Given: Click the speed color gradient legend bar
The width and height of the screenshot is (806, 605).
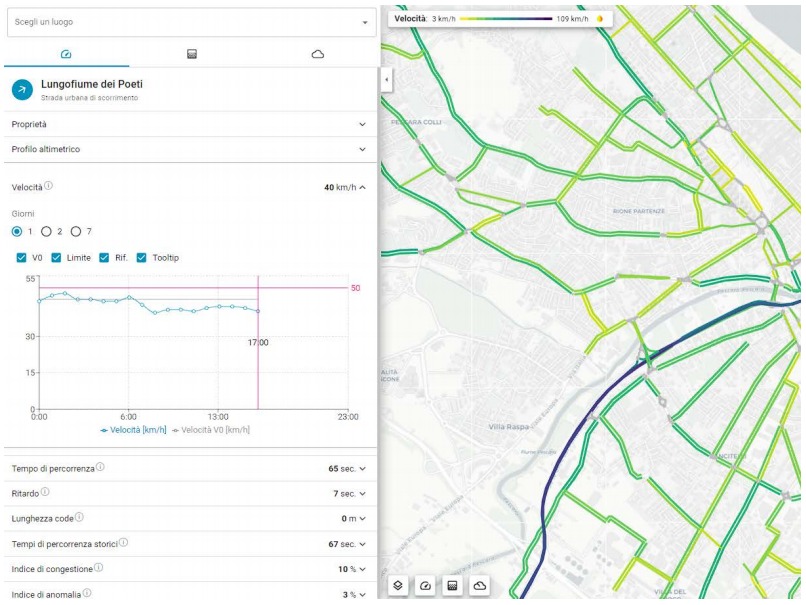Looking at the screenshot, I should pyautogui.click(x=506, y=19).
